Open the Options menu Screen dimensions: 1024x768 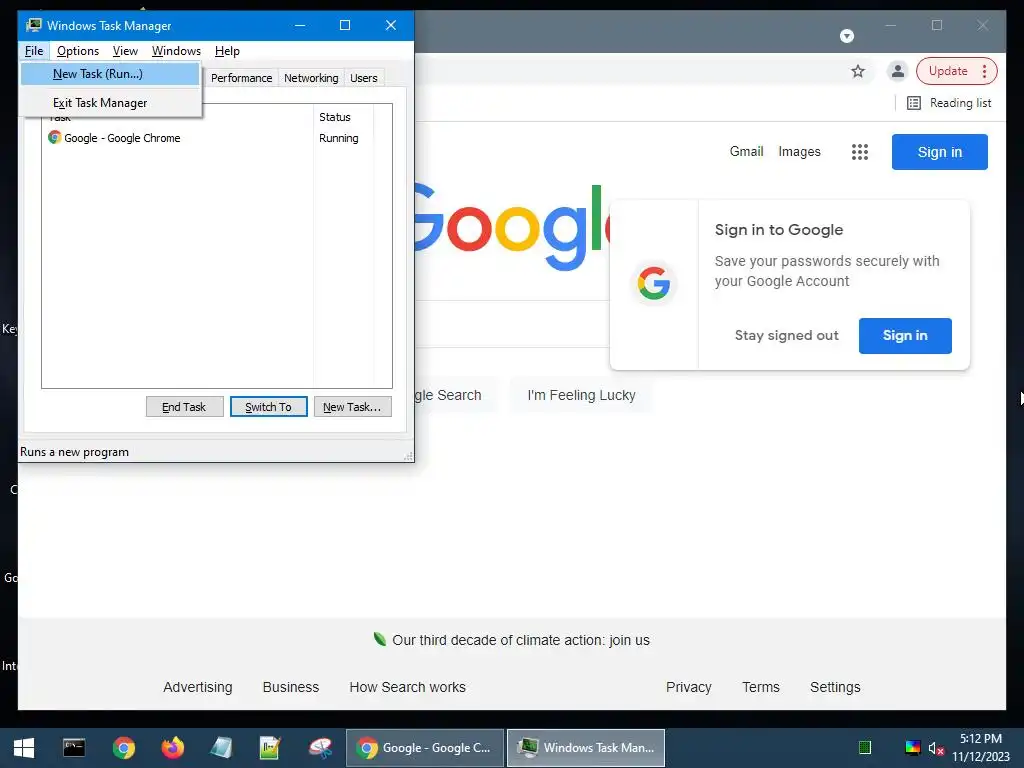coord(78,51)
